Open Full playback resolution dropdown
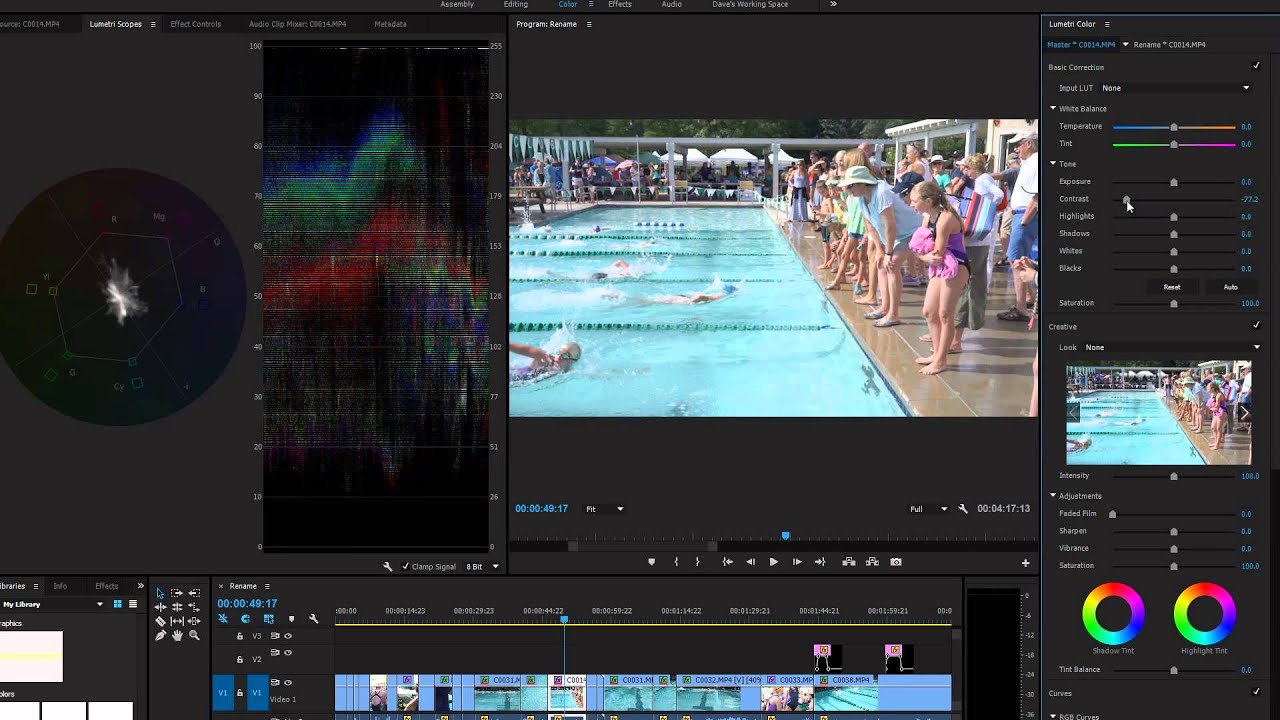The height and width of the screenshot is (720, 1280). coord(928,509)
